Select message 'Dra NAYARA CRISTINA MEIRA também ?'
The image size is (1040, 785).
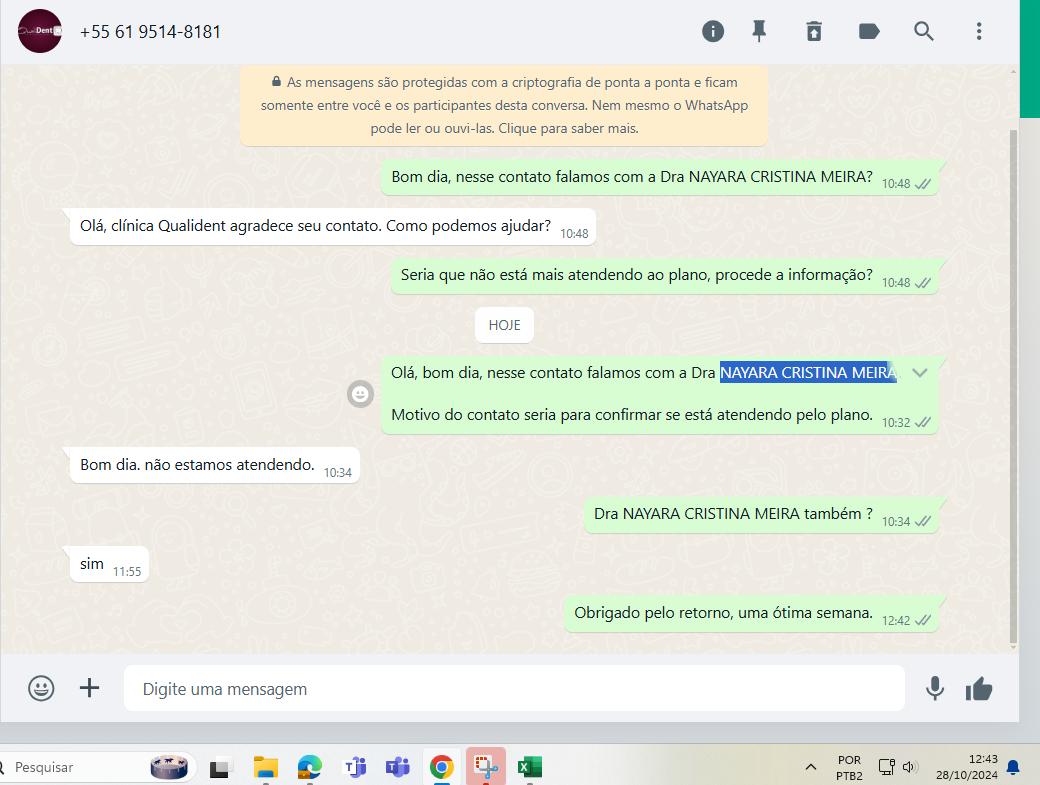pos(761,514)
